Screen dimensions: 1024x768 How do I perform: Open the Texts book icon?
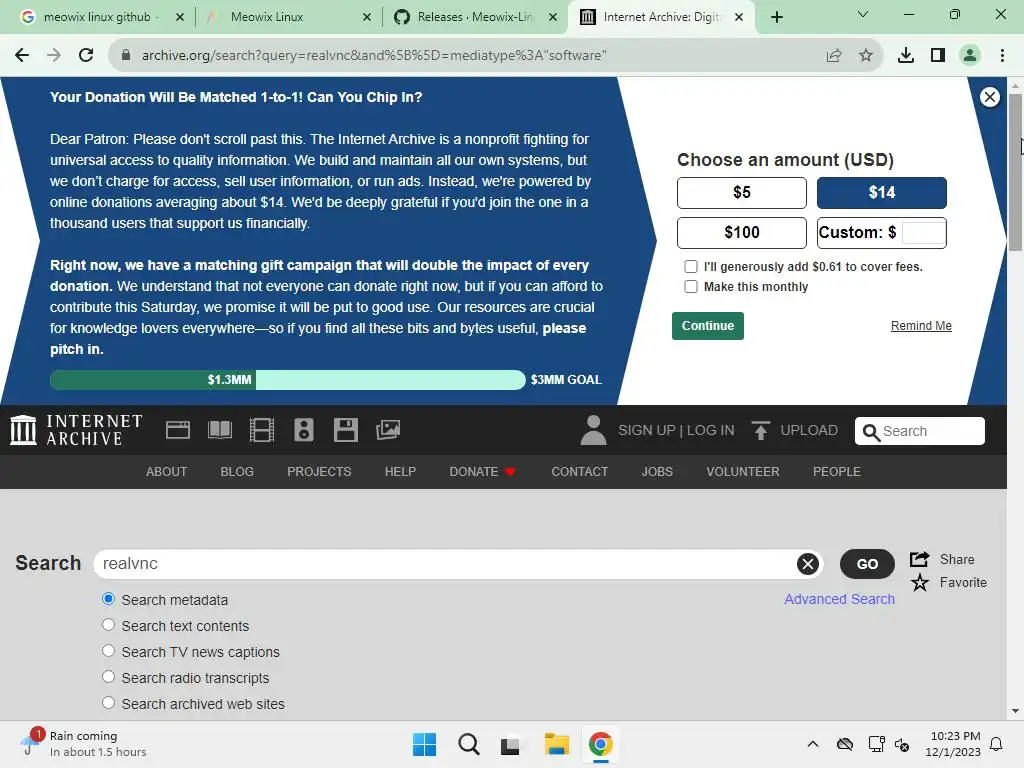point(219,430)
